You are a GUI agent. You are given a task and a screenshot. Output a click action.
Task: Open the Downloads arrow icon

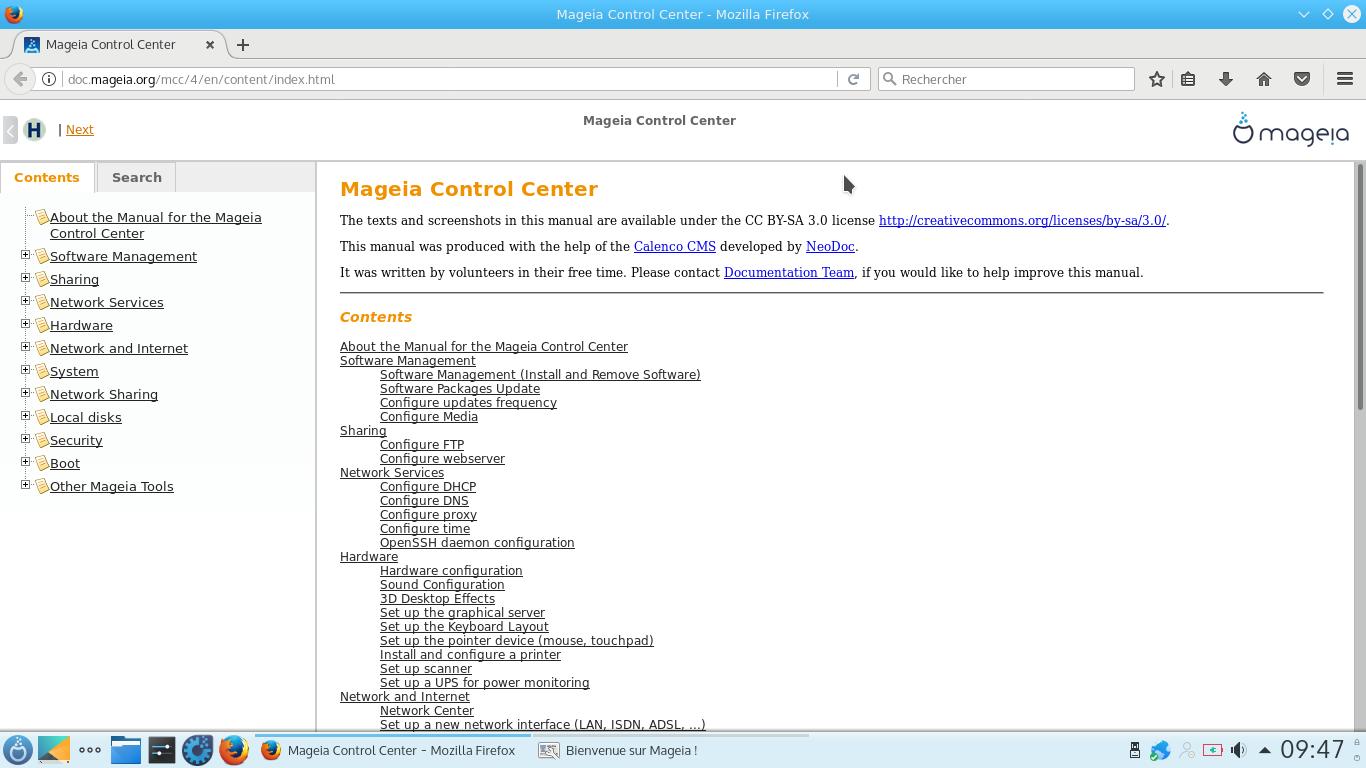tap(1226, 79)
